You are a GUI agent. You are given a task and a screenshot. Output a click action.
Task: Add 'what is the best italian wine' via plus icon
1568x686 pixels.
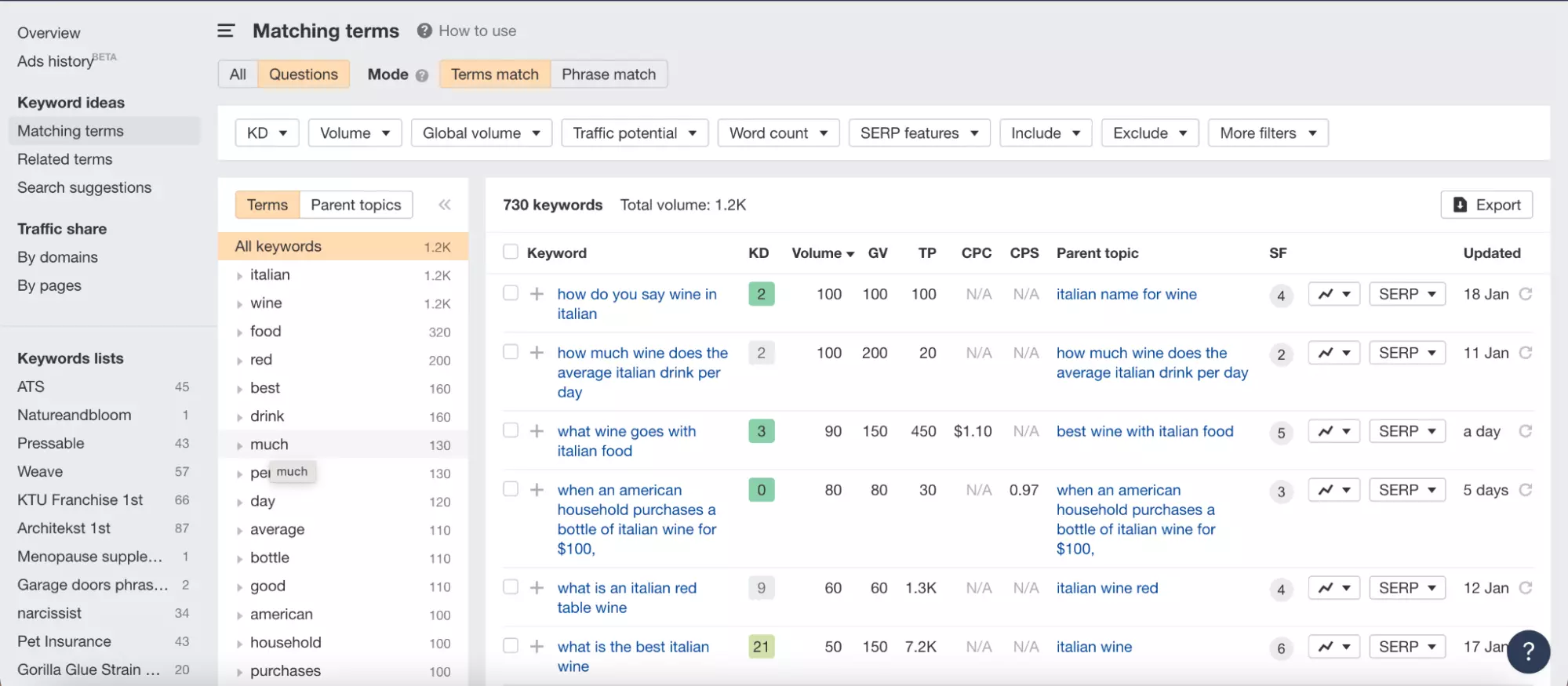click(537, 647)
